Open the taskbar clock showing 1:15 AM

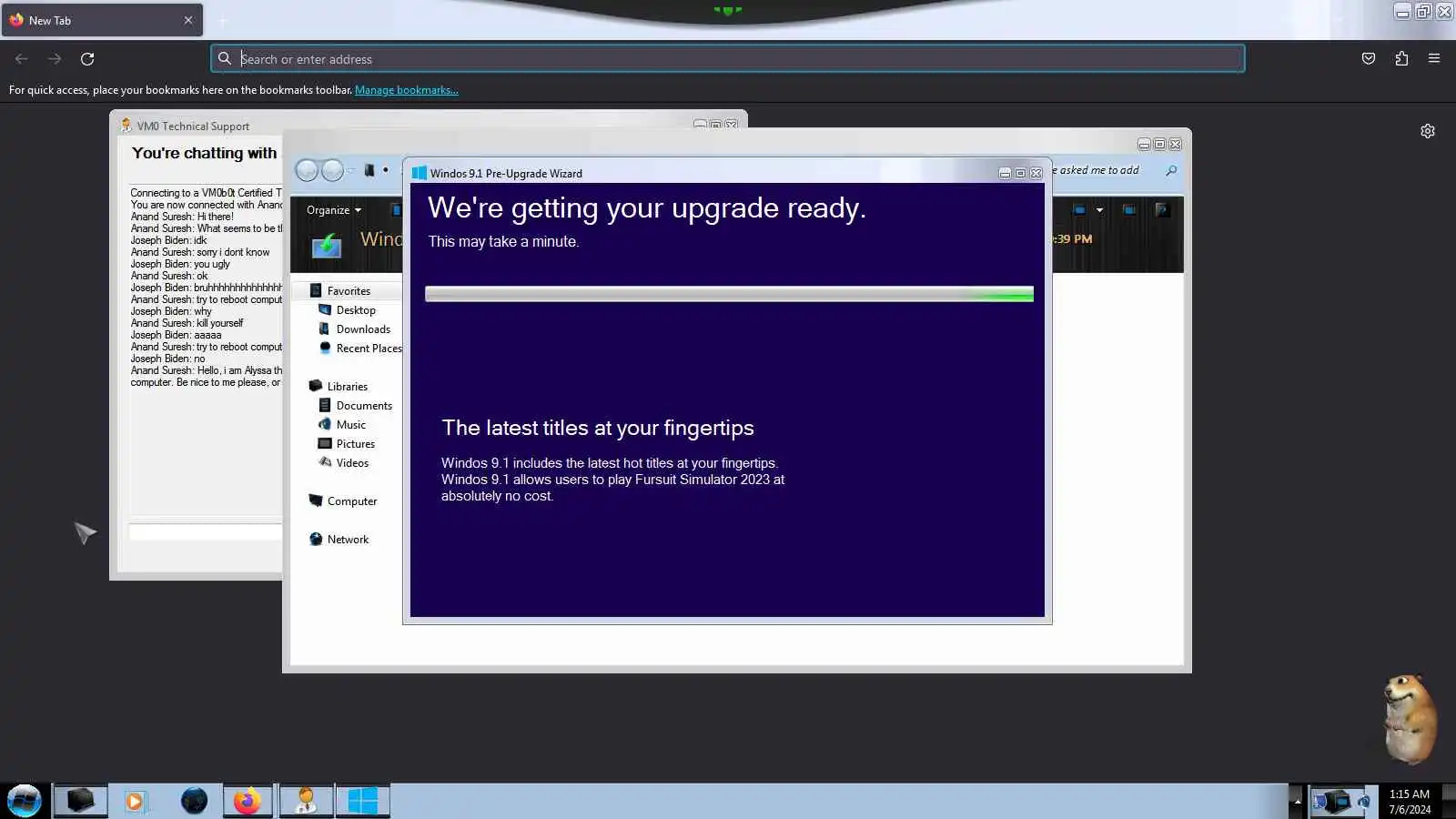1410,802
